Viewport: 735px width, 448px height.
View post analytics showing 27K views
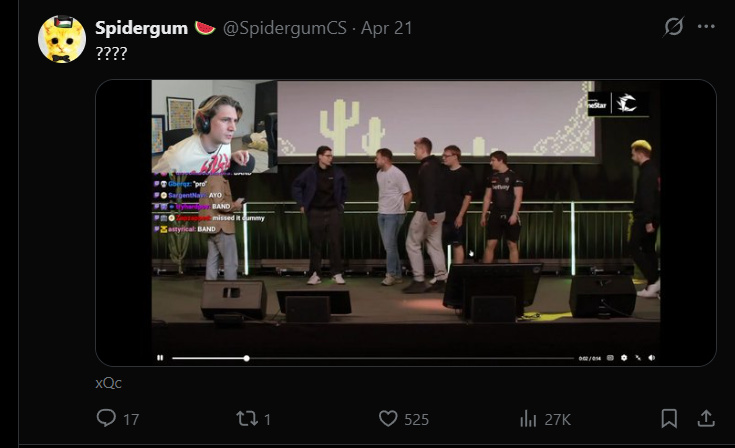click(x=529, y=419)
